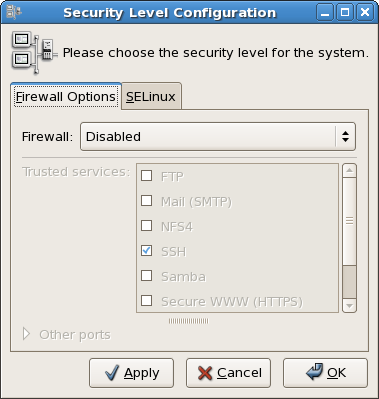Maximize the Security Level Configuration window
The width and height of the screenshot is (379, 399).
coord(345,13)
